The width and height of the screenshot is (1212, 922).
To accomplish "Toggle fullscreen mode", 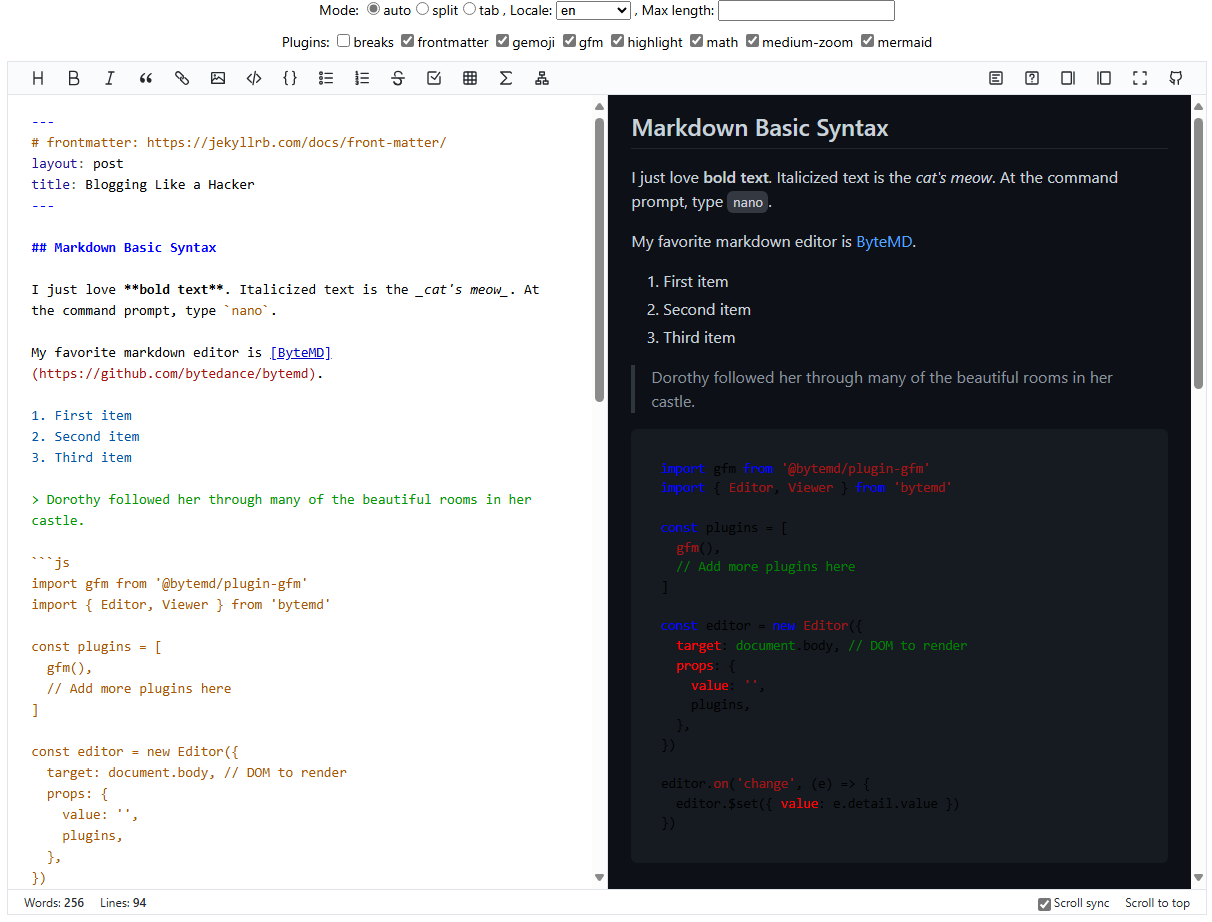I will [x=1140, y=78].
